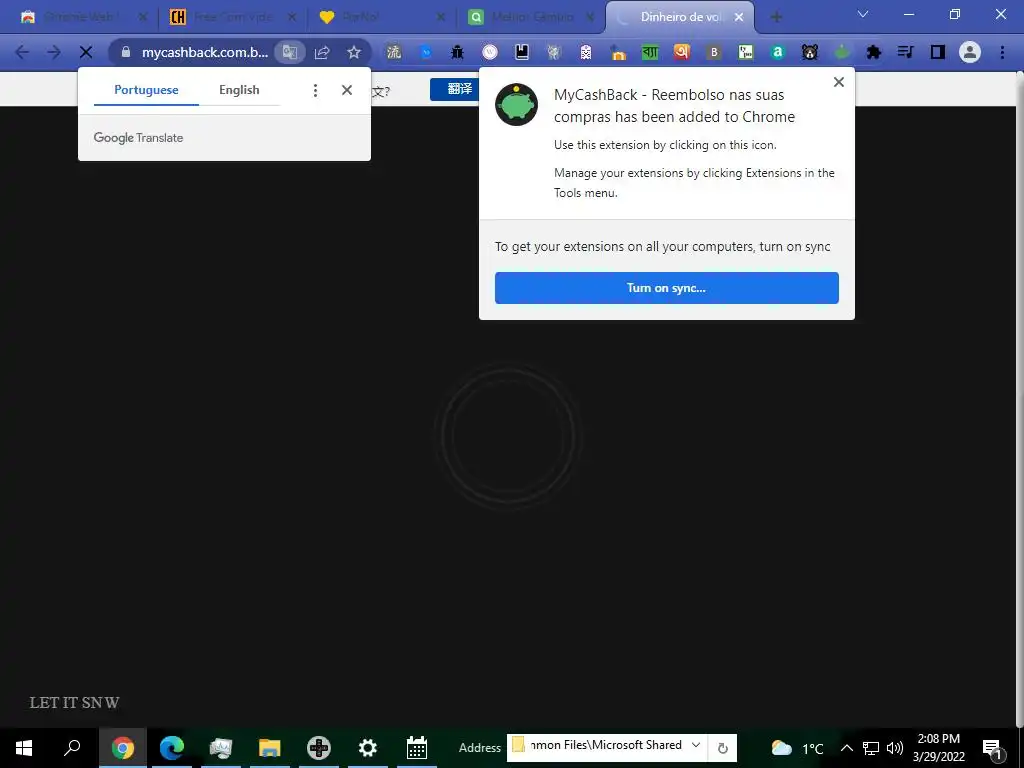The width and height of the screenshot is (1024, 768).
Task: Switch to the Chrome Web Store tab
Action: tap(82, 17)
